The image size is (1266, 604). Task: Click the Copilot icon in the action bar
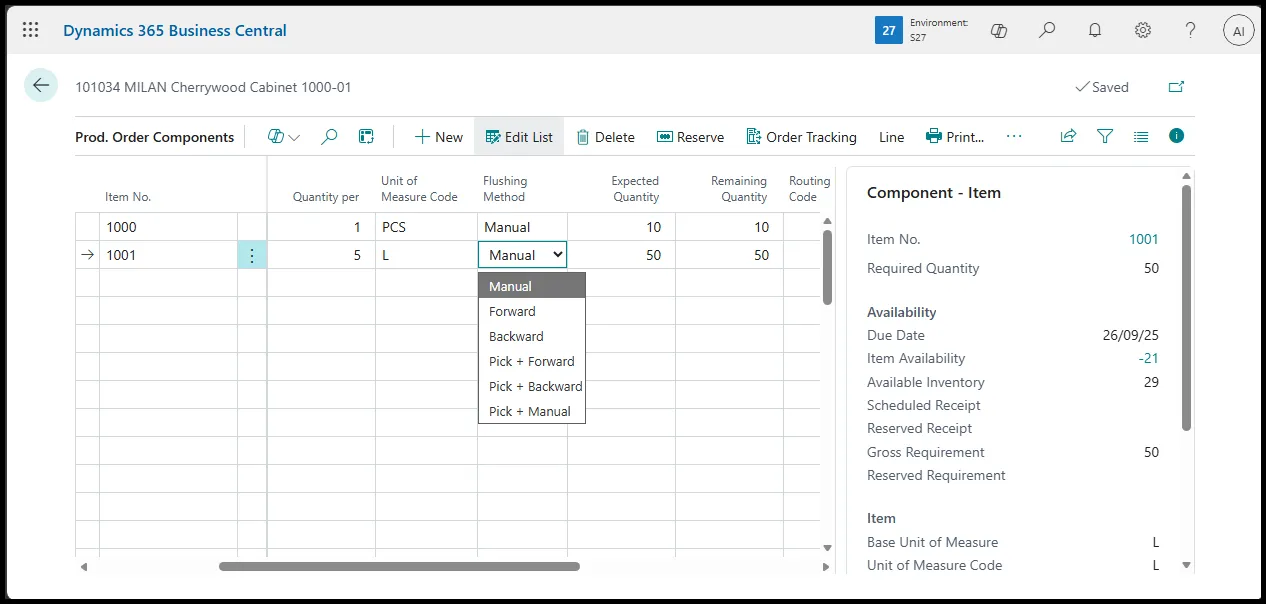click(x=276, y=137)
